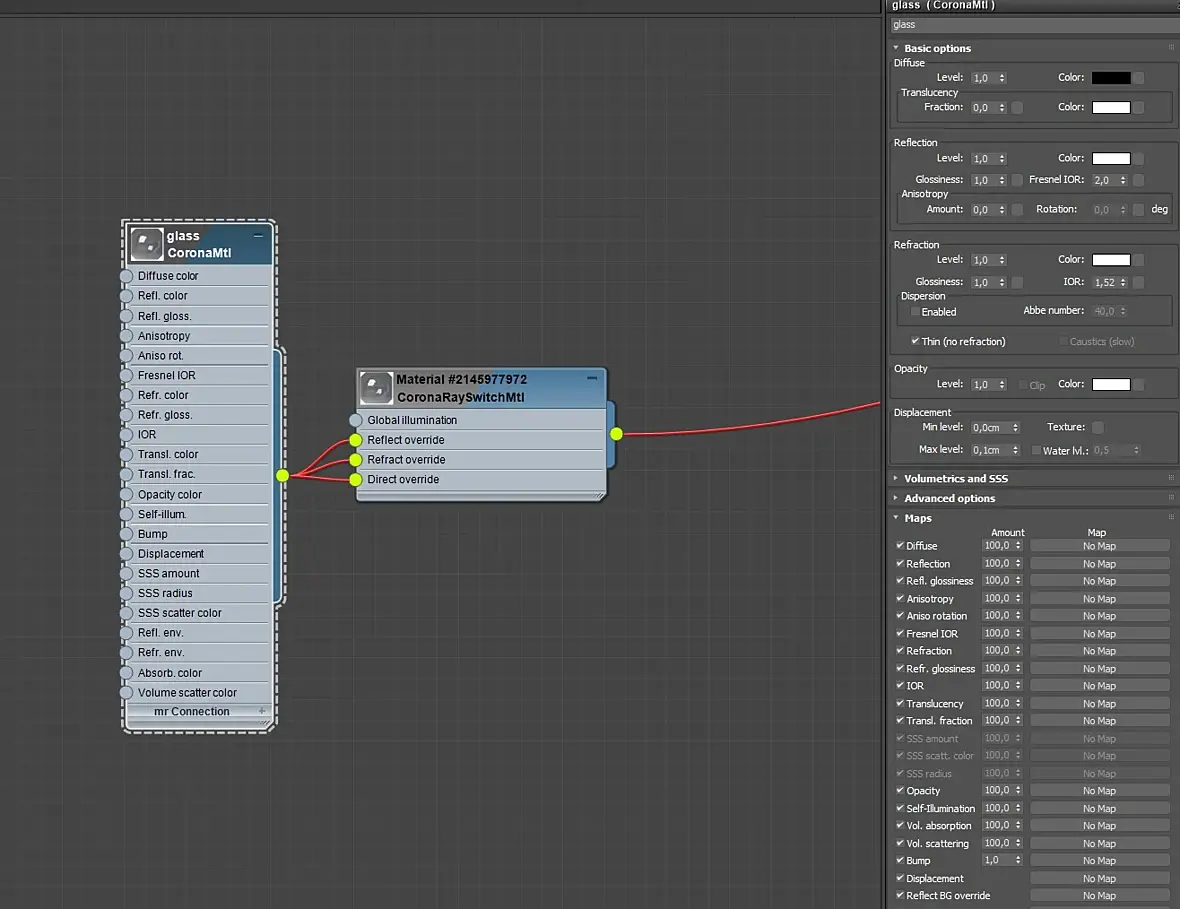Click the No Map button for Diffuse
1180x909 pixels.
coord(1099,546)
